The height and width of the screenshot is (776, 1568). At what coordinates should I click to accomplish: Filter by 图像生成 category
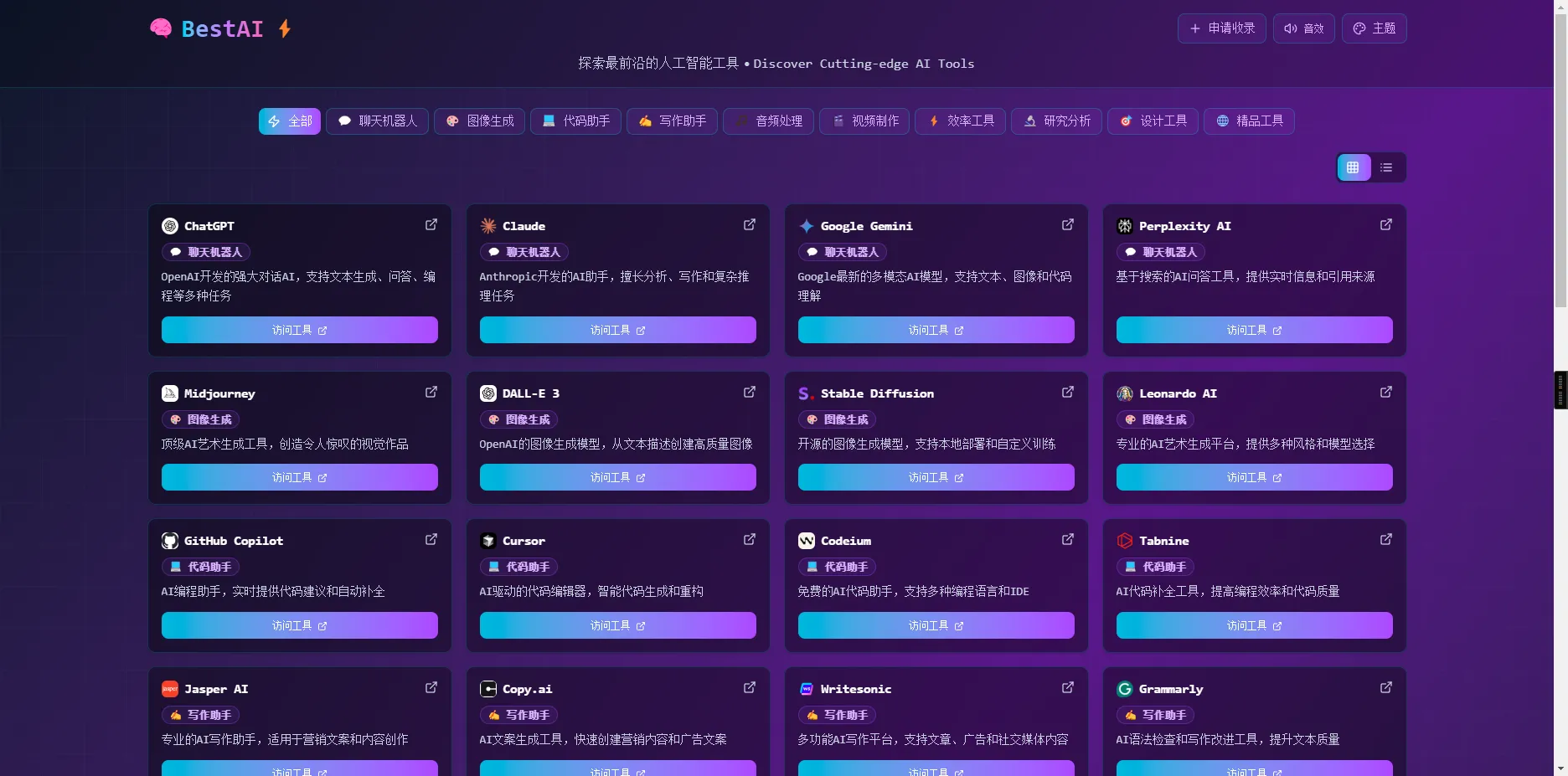click(480, 121)
